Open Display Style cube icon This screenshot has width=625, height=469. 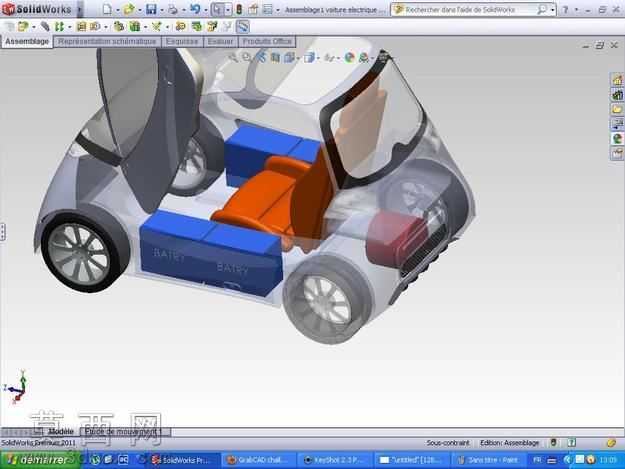click(309, 58)
